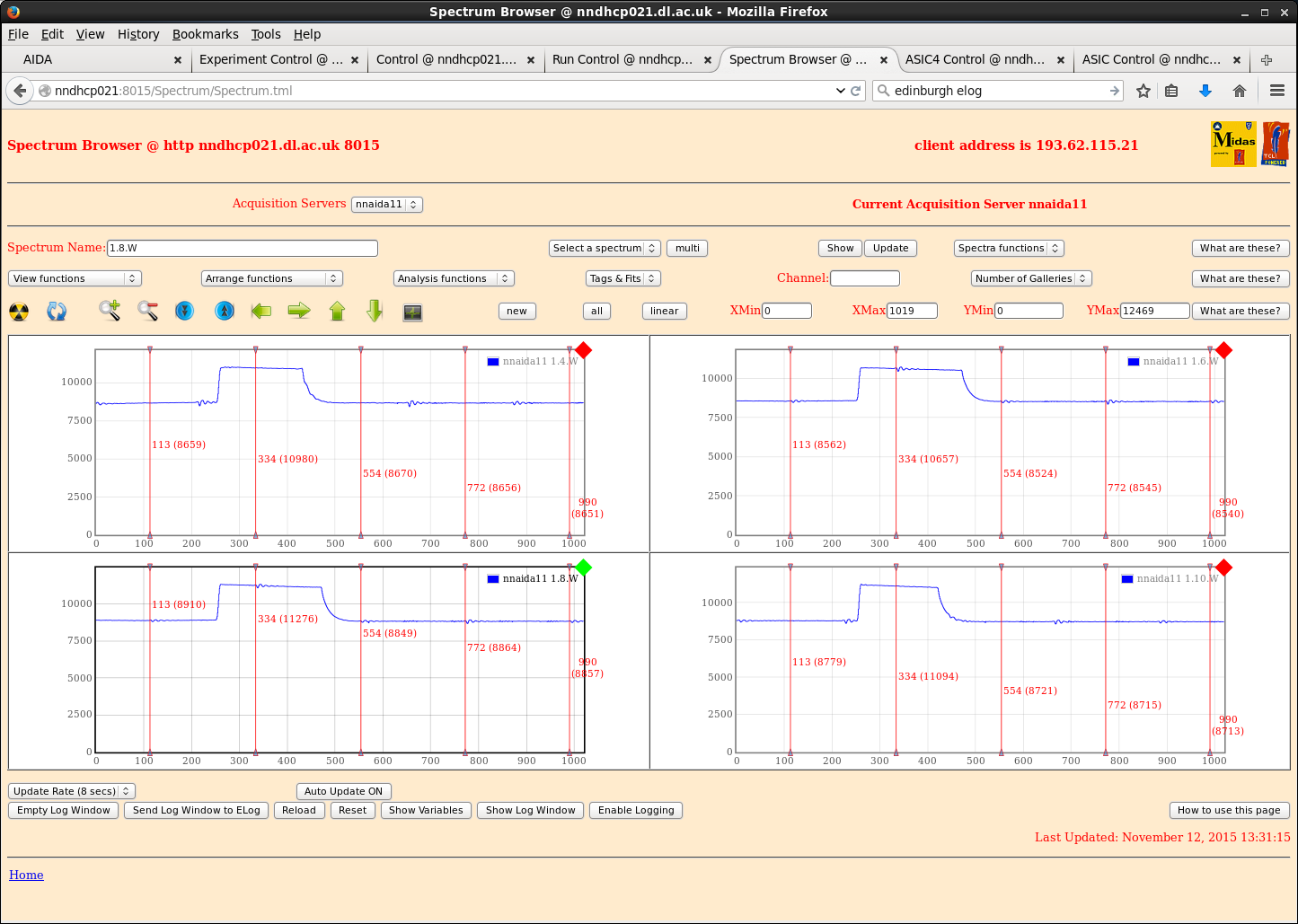Switch to the ASIC4 Control tab

click(x=984, y=59)
